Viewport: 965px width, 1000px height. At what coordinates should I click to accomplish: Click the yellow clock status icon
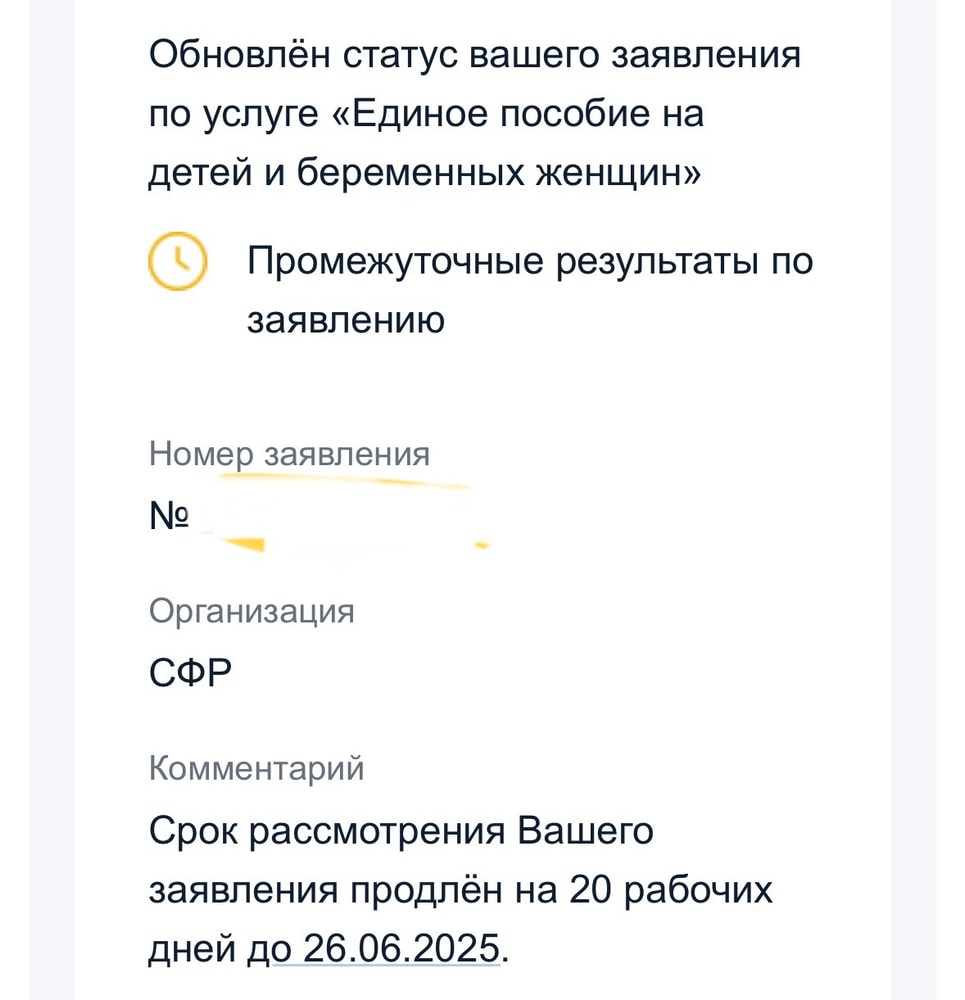pyautogui.click(x=177, y=261)
